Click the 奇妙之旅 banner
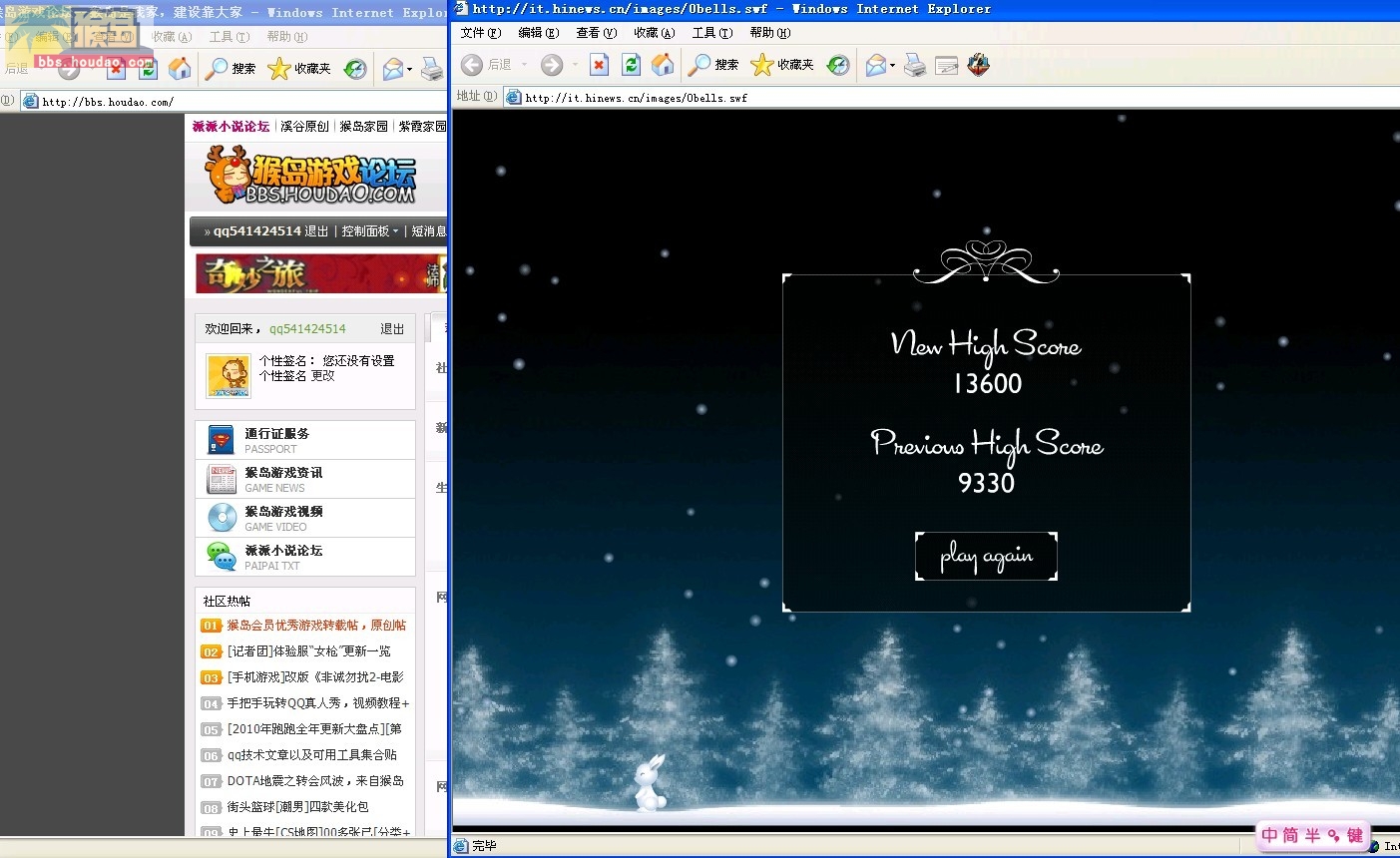The image size is (1400, 858). tap(321, 273)
